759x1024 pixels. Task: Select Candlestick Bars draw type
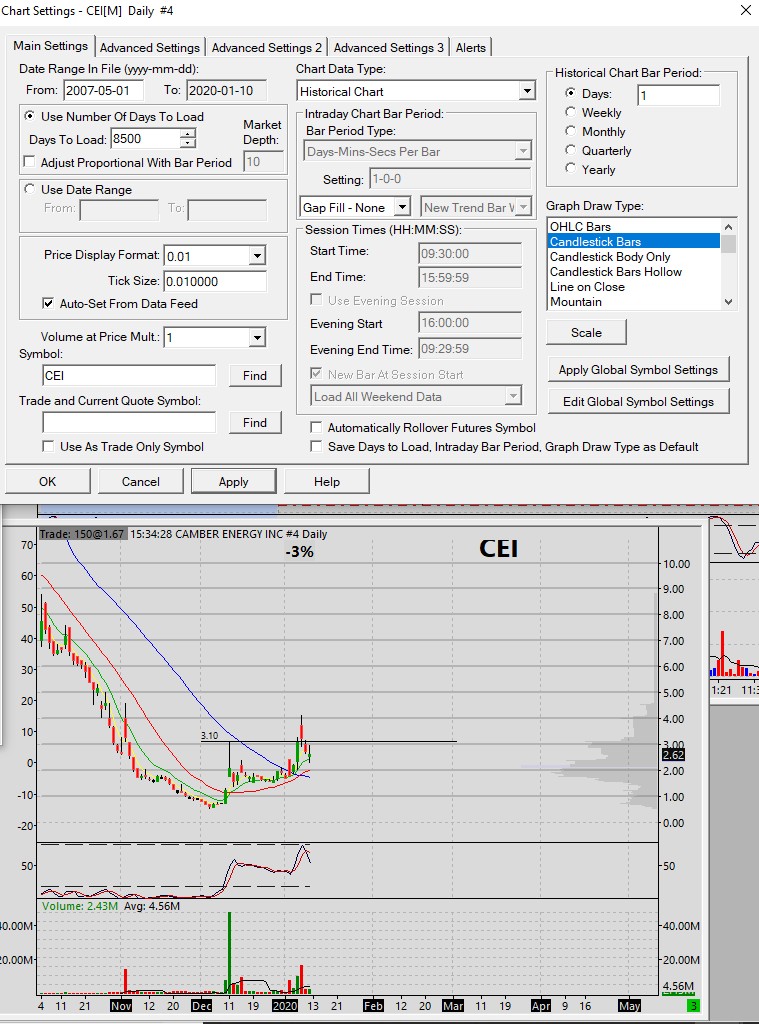(634, 242)
